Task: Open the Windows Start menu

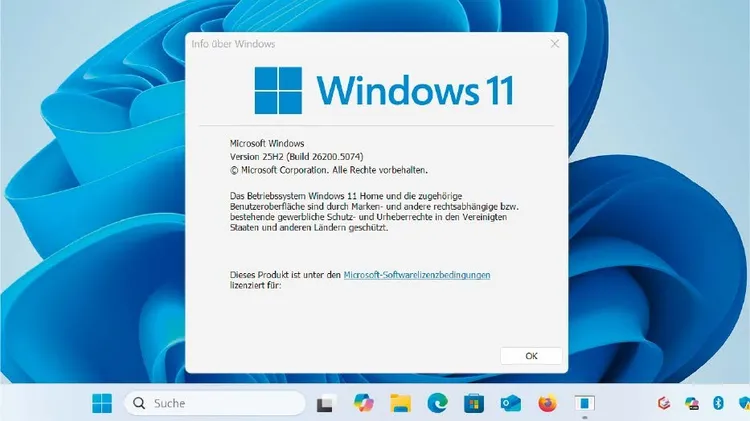Action: click(102, 403)
